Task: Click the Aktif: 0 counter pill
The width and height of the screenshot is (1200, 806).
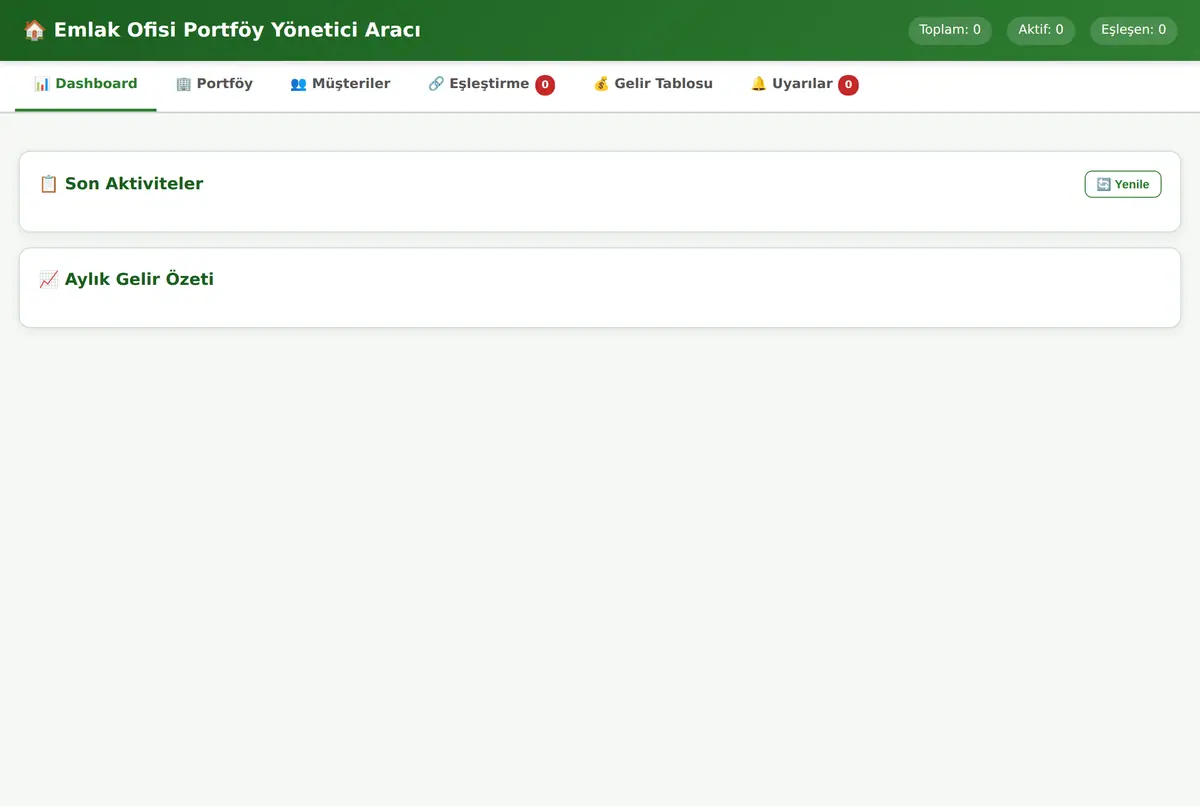Action: pos(1041,30)
